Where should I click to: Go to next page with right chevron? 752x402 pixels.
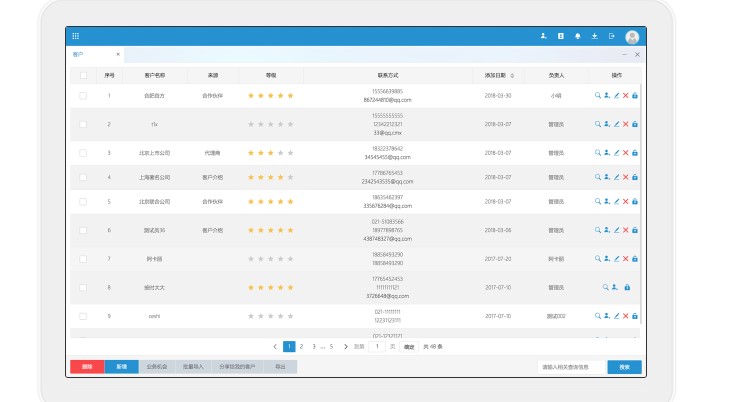tap(346, 346)
